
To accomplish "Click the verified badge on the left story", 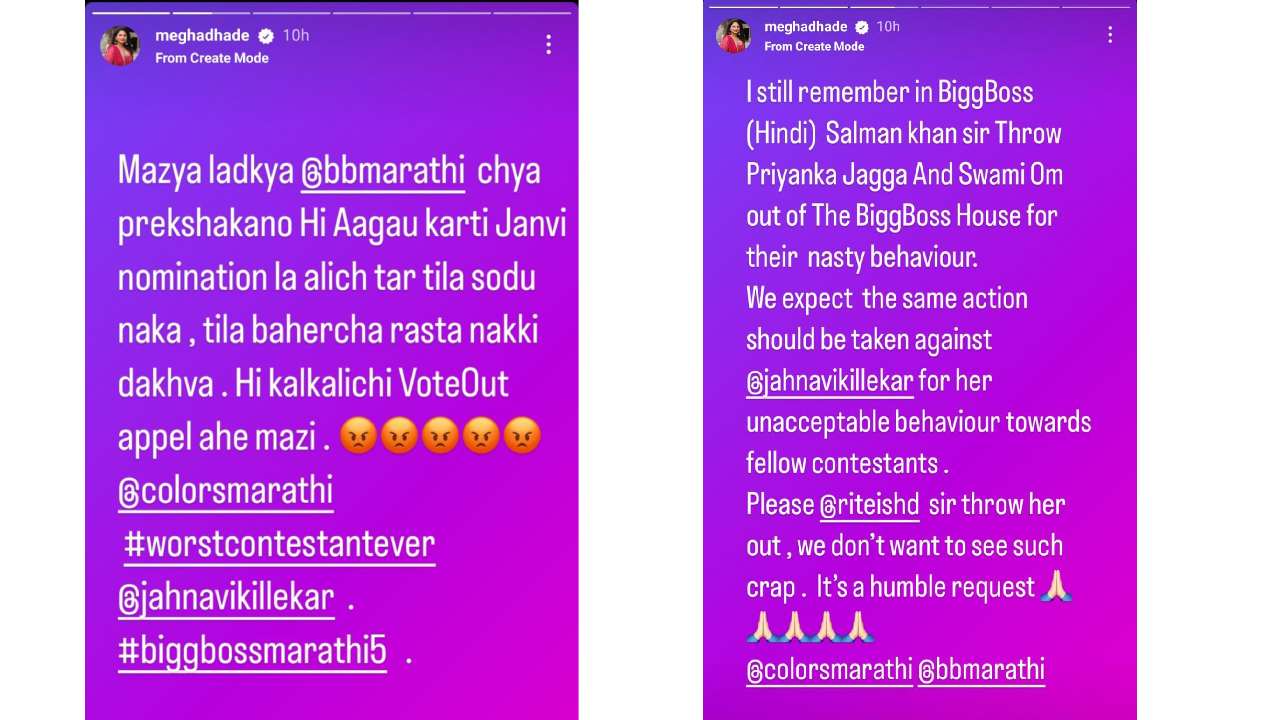I will [x=266, y=35].
